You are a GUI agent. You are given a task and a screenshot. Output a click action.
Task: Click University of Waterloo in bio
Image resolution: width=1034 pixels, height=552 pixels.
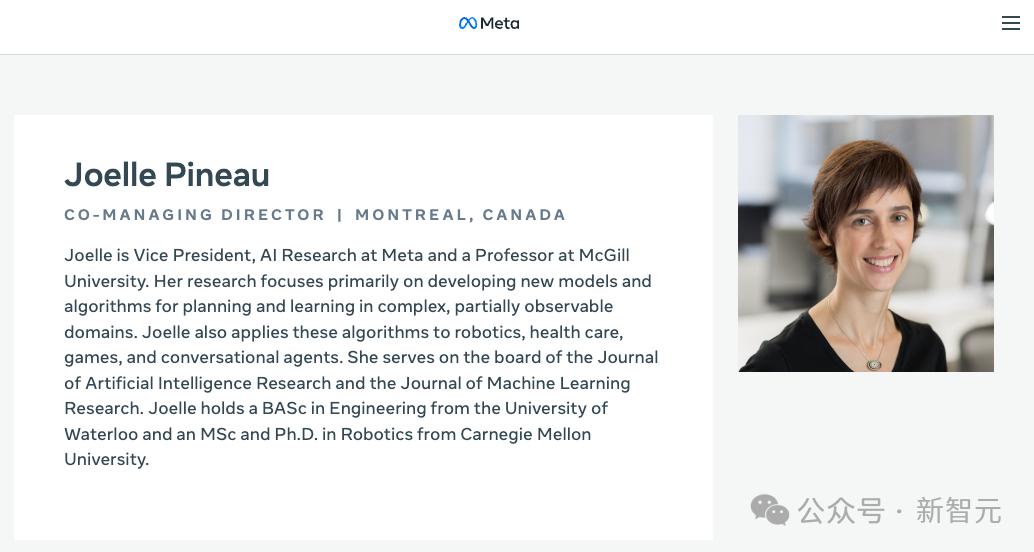[x=556, y=408]
